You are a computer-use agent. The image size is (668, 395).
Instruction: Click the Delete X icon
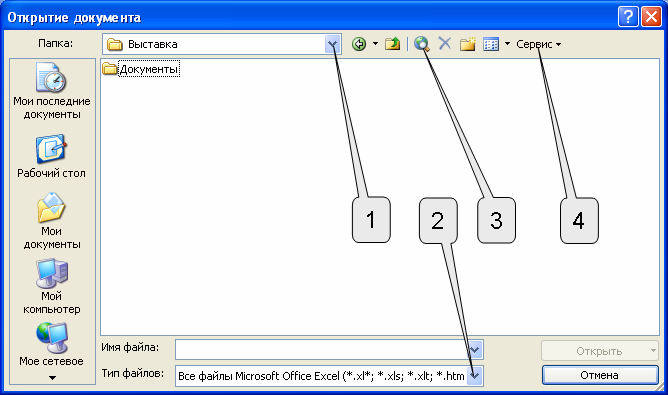click(445, 43)
